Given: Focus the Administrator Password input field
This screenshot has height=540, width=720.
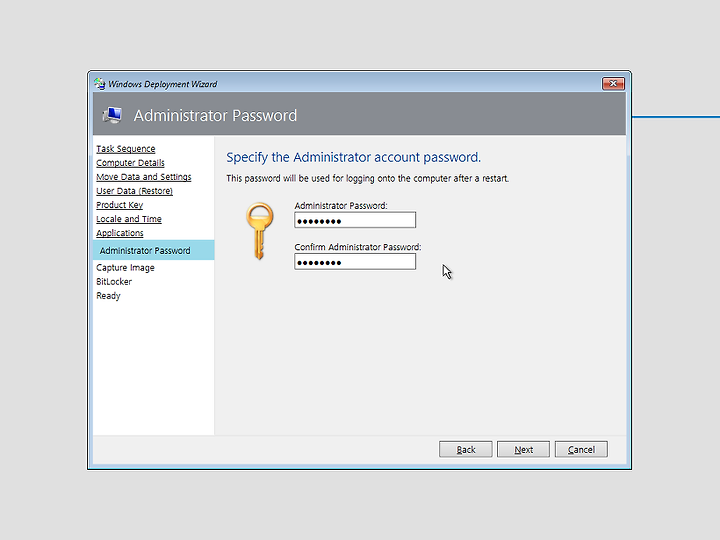Looking at the screenshot, I should point(355,220).
